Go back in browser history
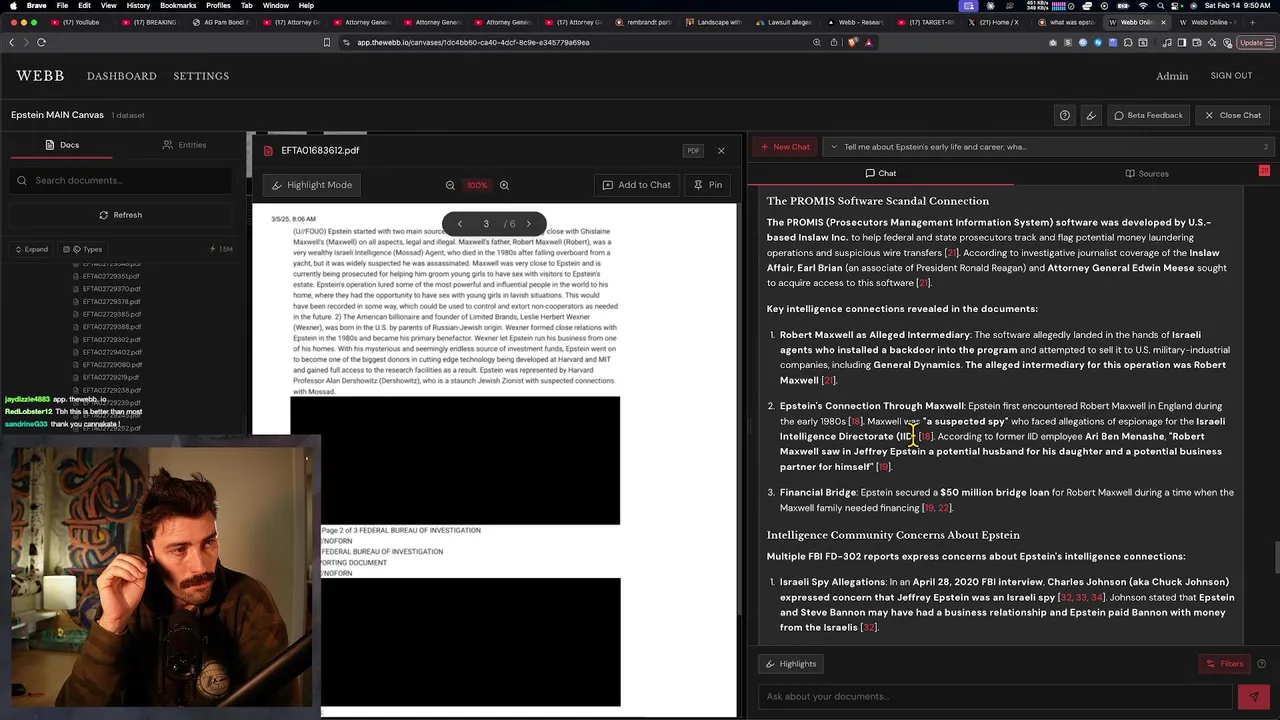1280x720 pixels. (11, 42)
